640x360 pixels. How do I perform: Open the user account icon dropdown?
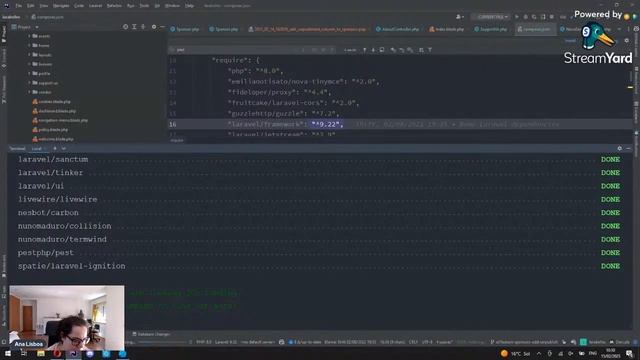pos(460,17)
